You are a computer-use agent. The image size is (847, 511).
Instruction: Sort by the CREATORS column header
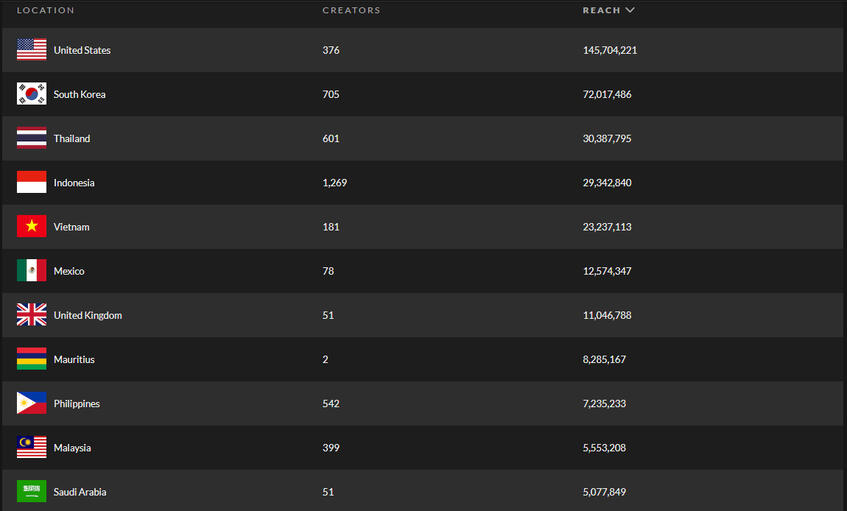click(351, 10)
